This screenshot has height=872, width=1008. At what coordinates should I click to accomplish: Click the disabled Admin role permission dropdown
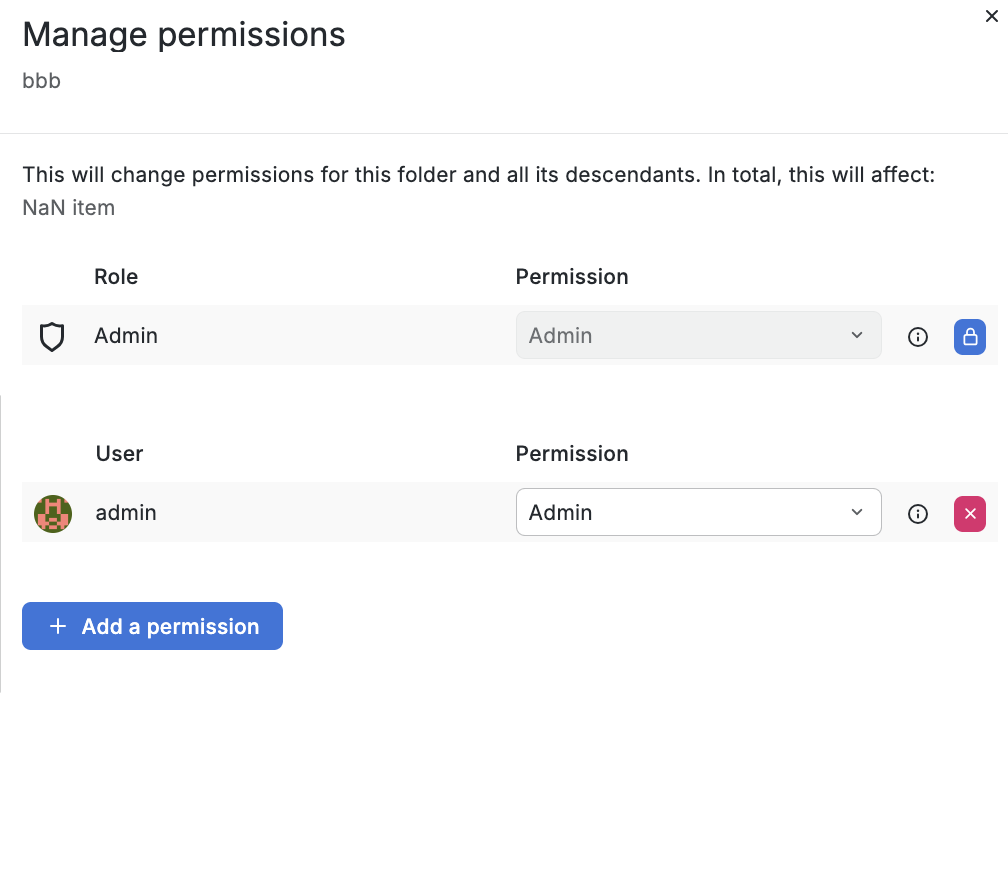698,335
